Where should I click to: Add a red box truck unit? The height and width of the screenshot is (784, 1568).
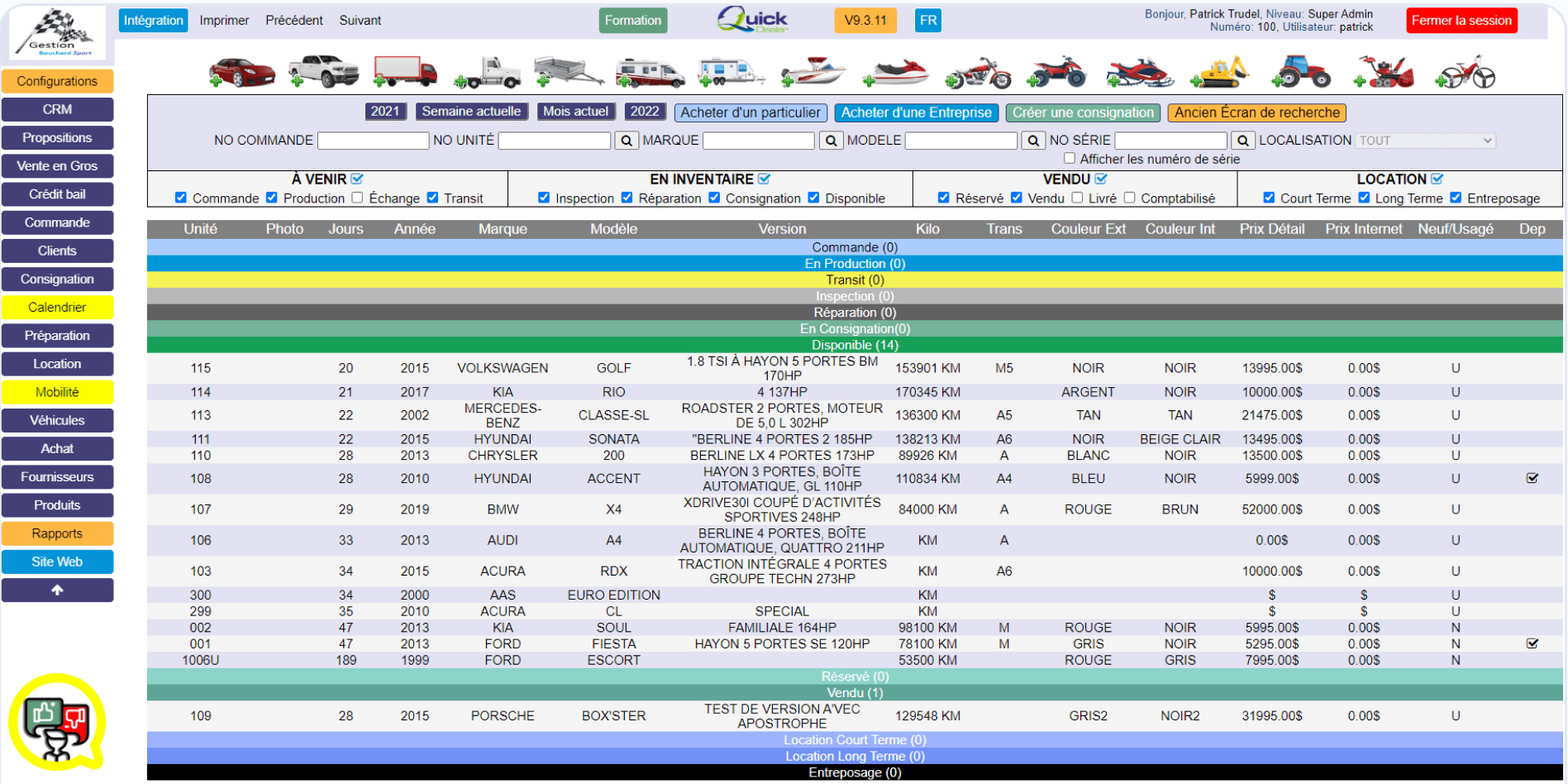[404, 72]
